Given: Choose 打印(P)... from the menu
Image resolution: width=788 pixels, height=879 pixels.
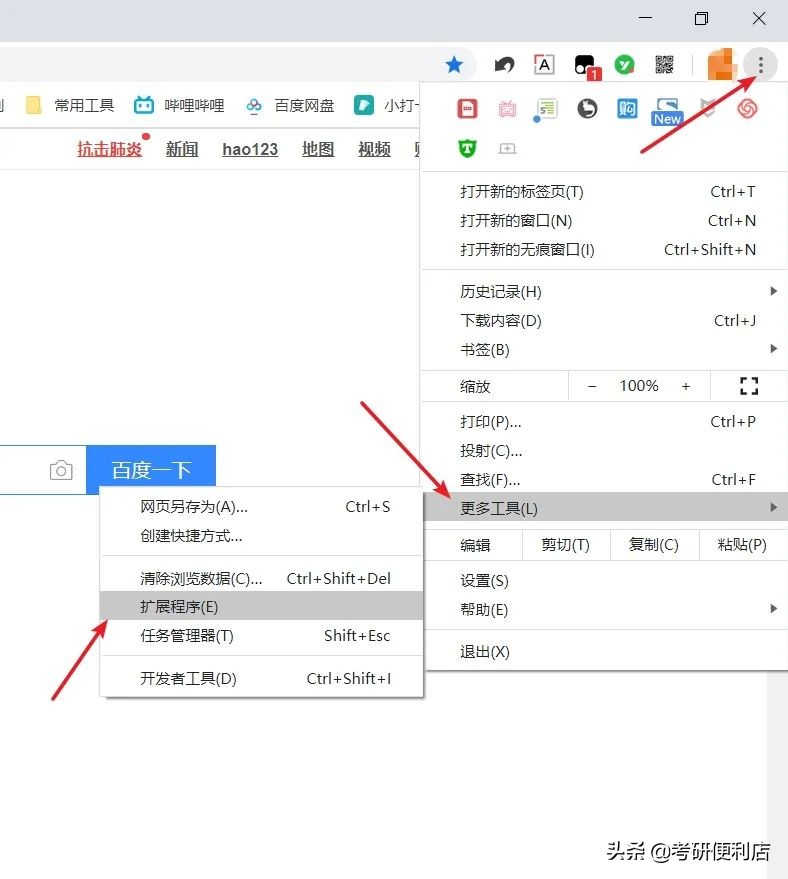Looking at the screenshot, I should point(605,422).
